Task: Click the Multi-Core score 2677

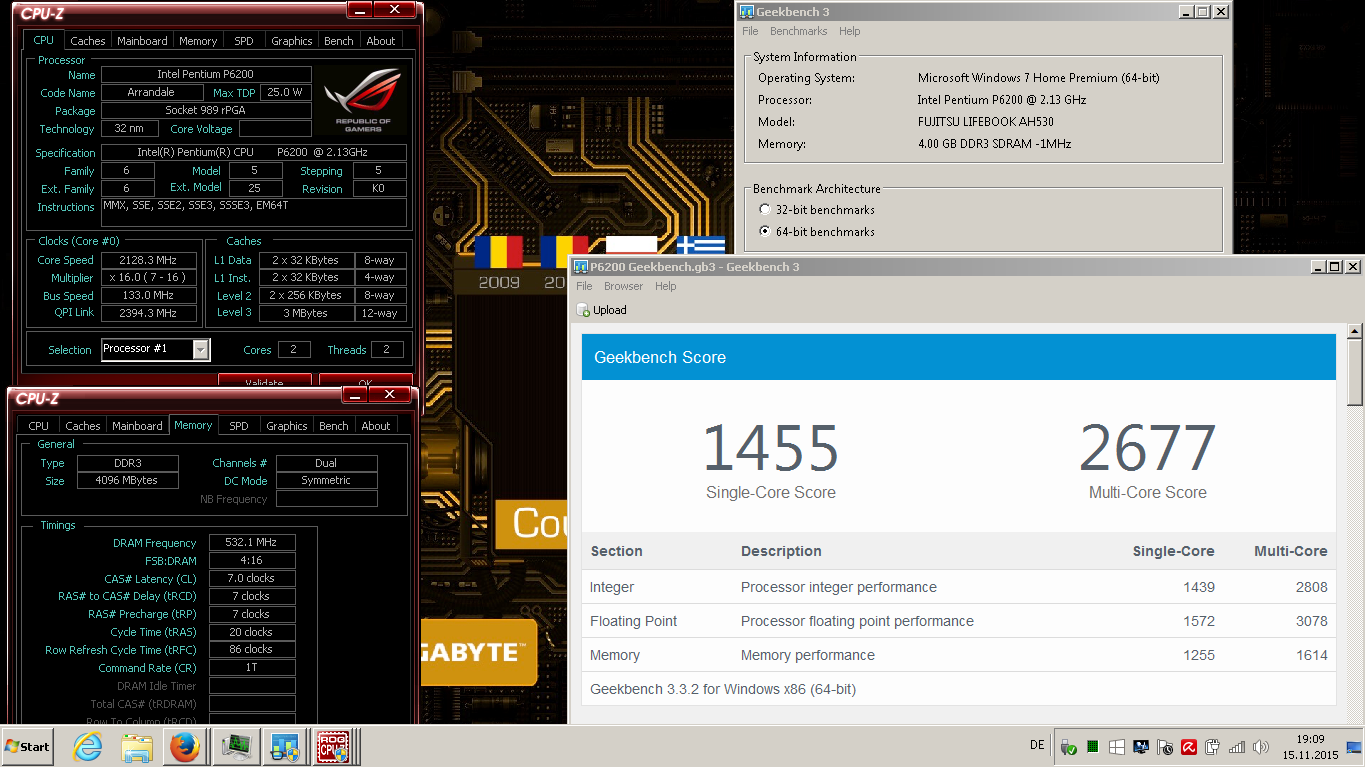Action: coord(1148,449)
